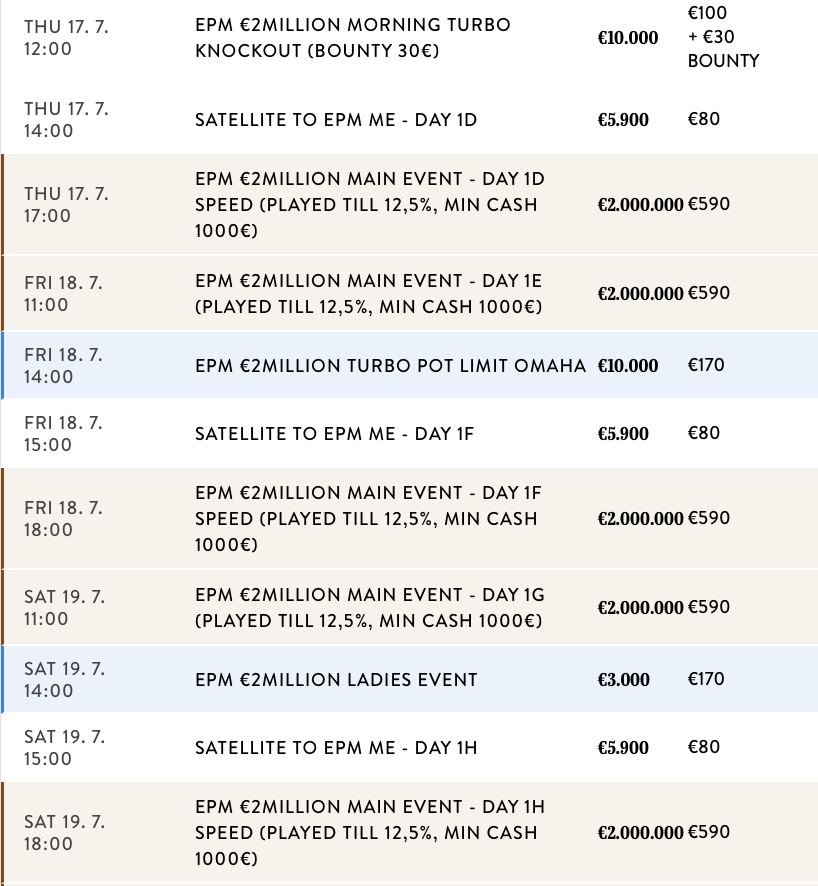Open the Turbo Pot Limit Omaha event
The width and height of the screenshot is (818, 886).
pos(390,366)
